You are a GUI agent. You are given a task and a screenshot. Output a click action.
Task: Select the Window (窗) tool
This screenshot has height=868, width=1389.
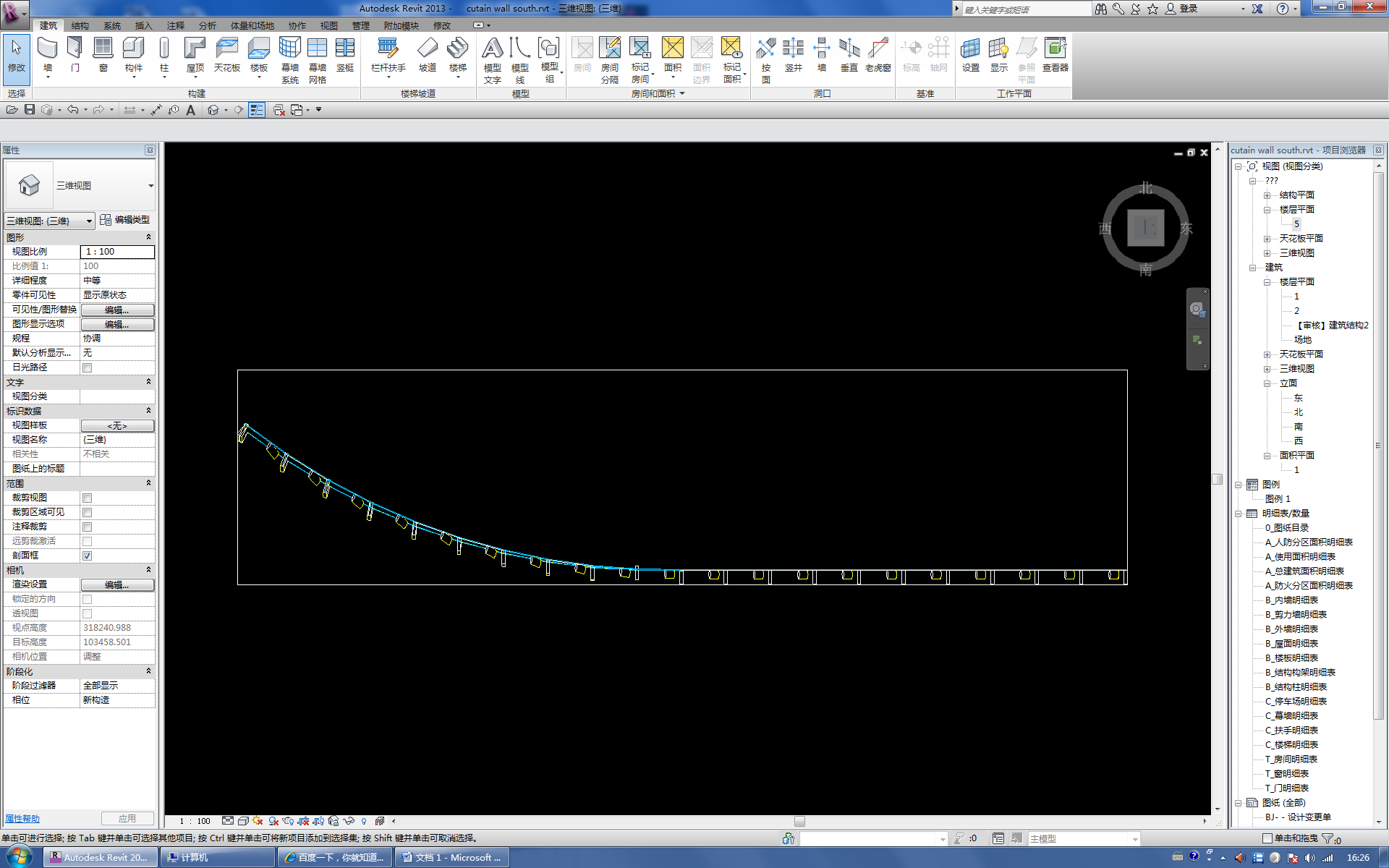click(x=103, y=54)
